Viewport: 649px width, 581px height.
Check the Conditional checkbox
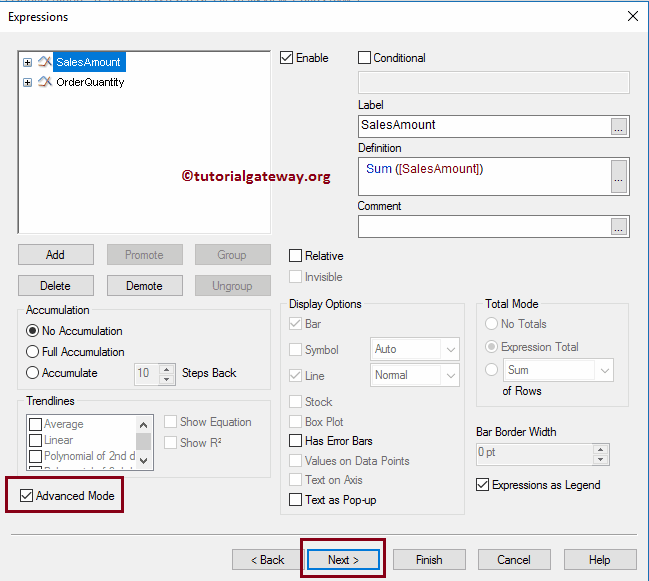pos(364,58)
